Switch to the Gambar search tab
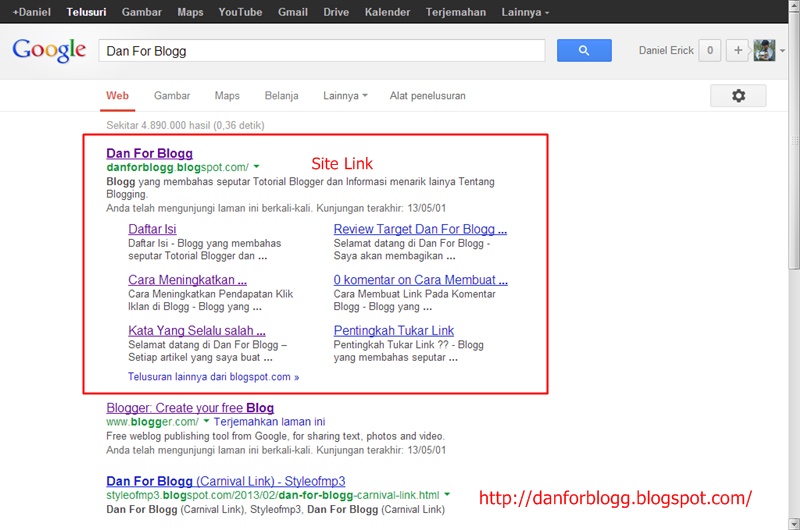This screenshot has width=800, height=530. point(172,96)
